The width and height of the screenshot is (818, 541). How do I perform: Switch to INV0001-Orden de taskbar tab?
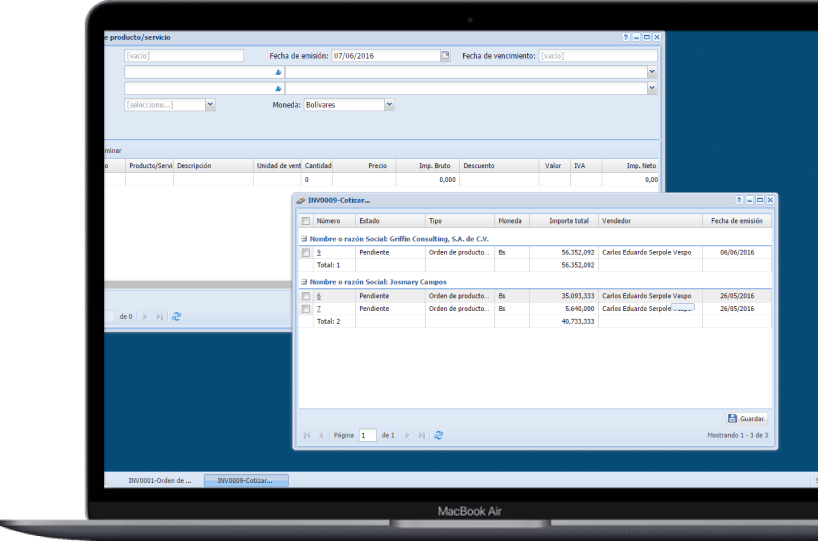click(160, 481)
